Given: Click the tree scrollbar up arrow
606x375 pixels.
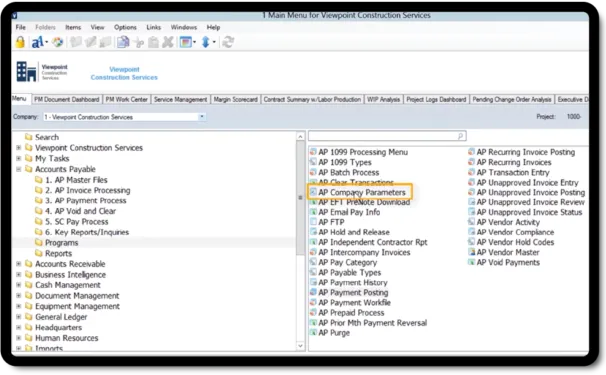Looking at the screenshot, I should 300,136.
